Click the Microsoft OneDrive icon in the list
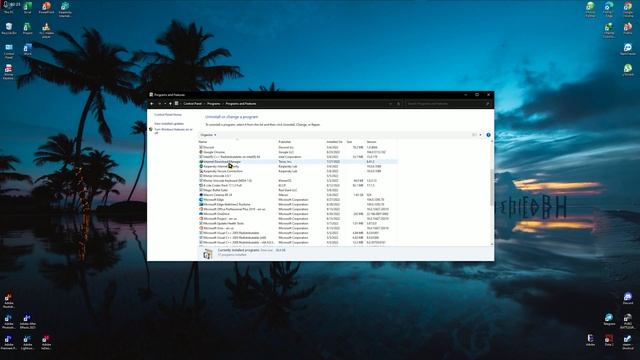 [201, 214]
